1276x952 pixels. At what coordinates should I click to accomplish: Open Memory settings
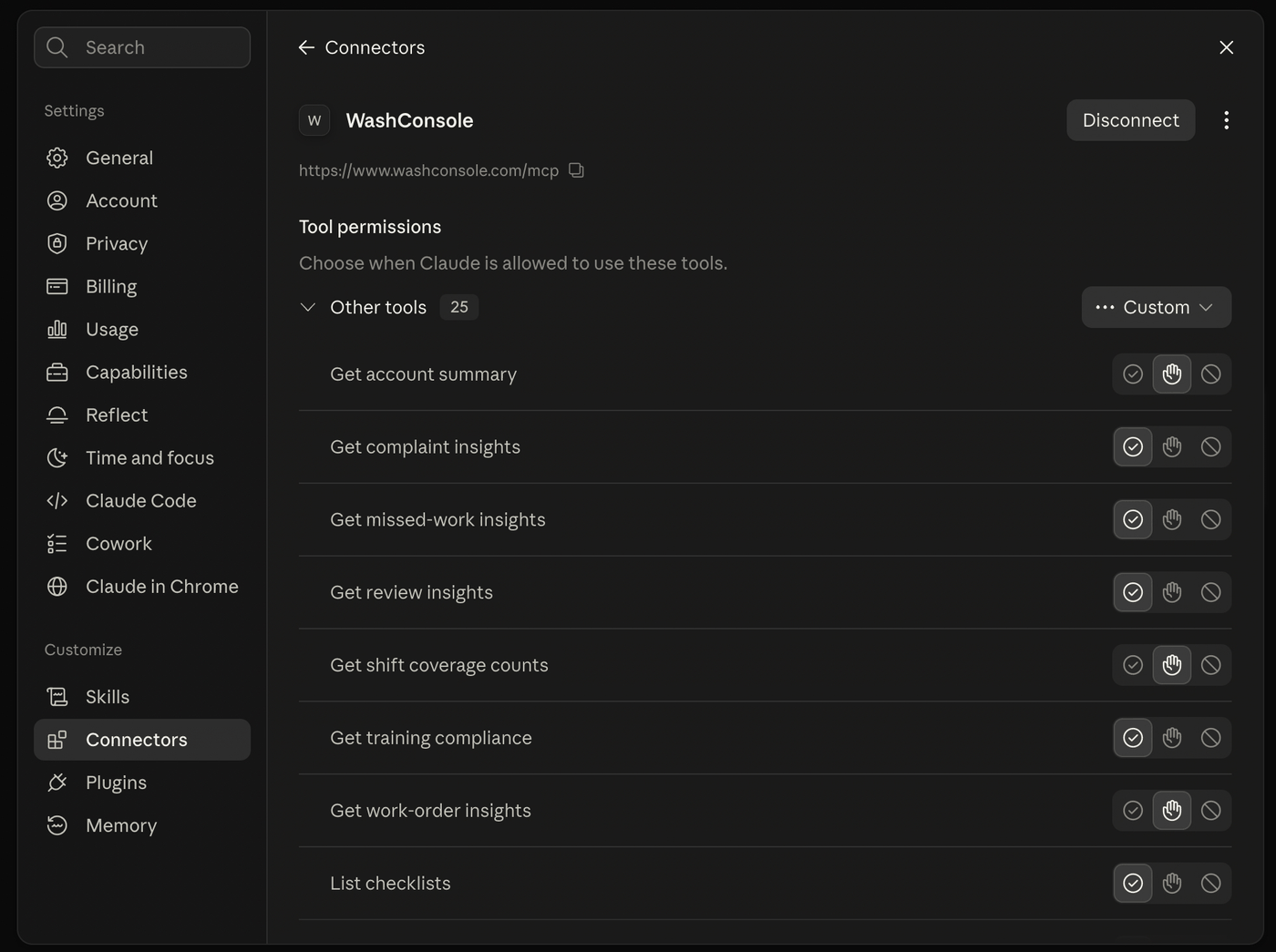point(142,825)
